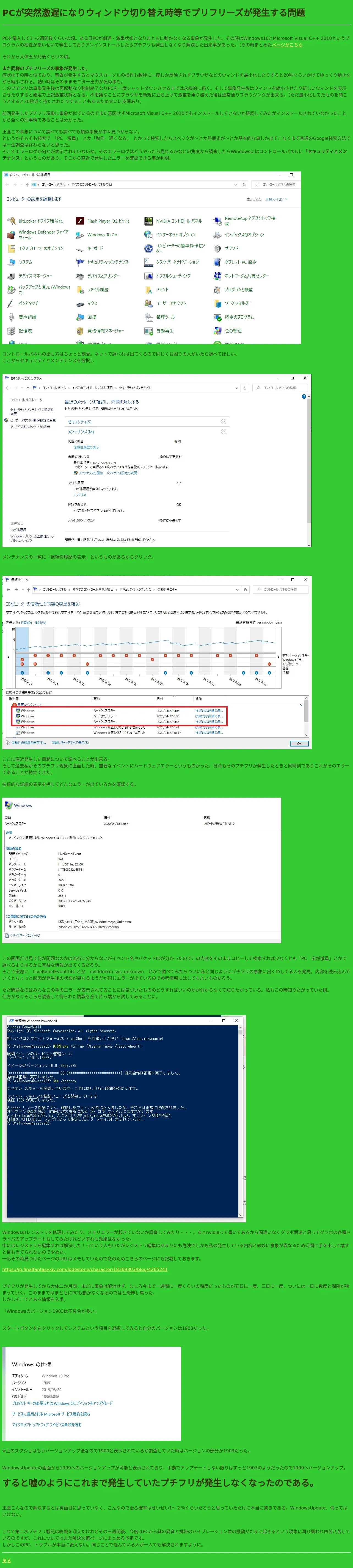Screen dimensions: 353x1568
Task: Click 信頼性履歴の表示 link
Action: coord(86,447)
